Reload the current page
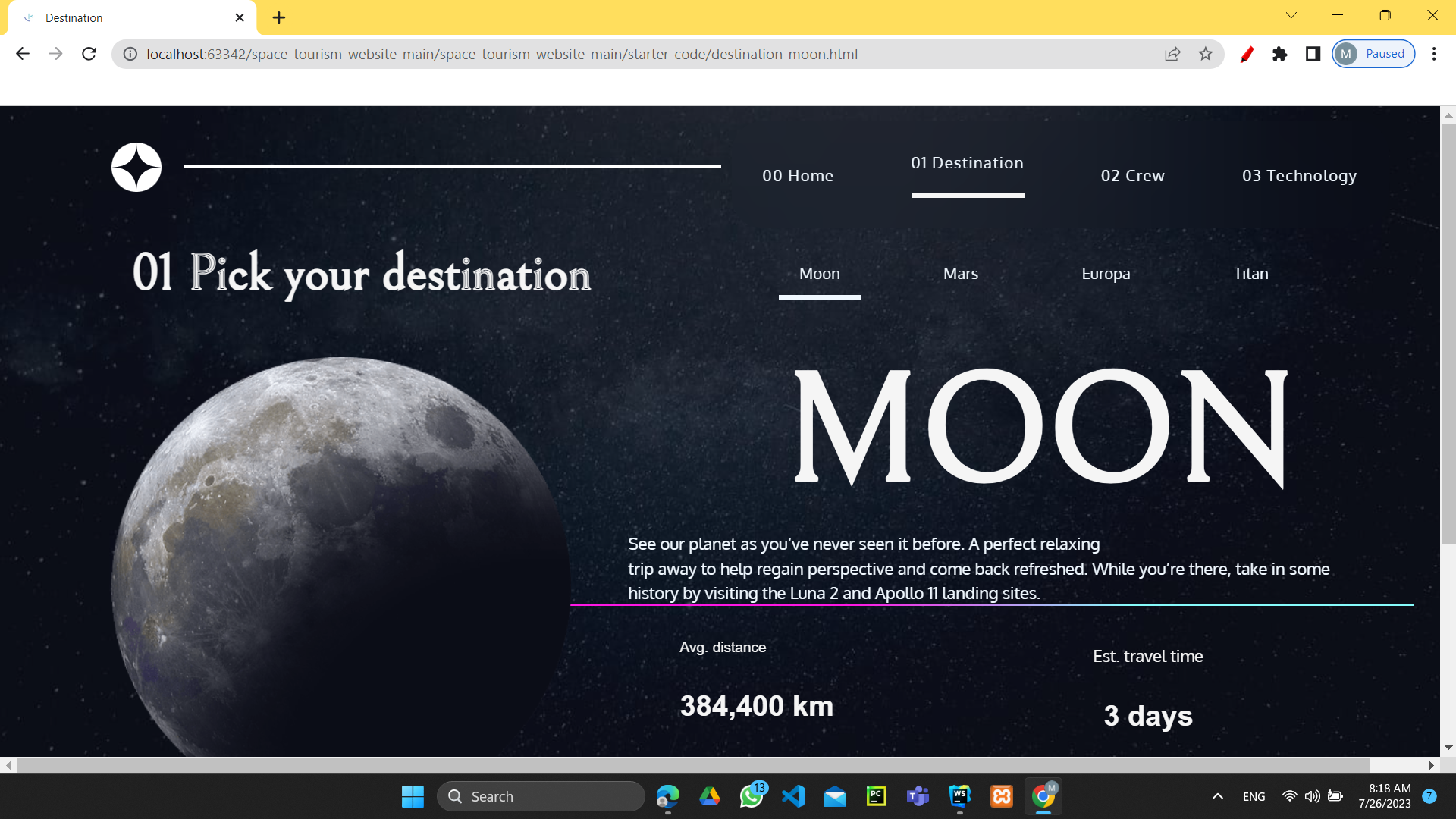Image resolution: width=1456 pixels, height=819 pixels. (89, 54)
